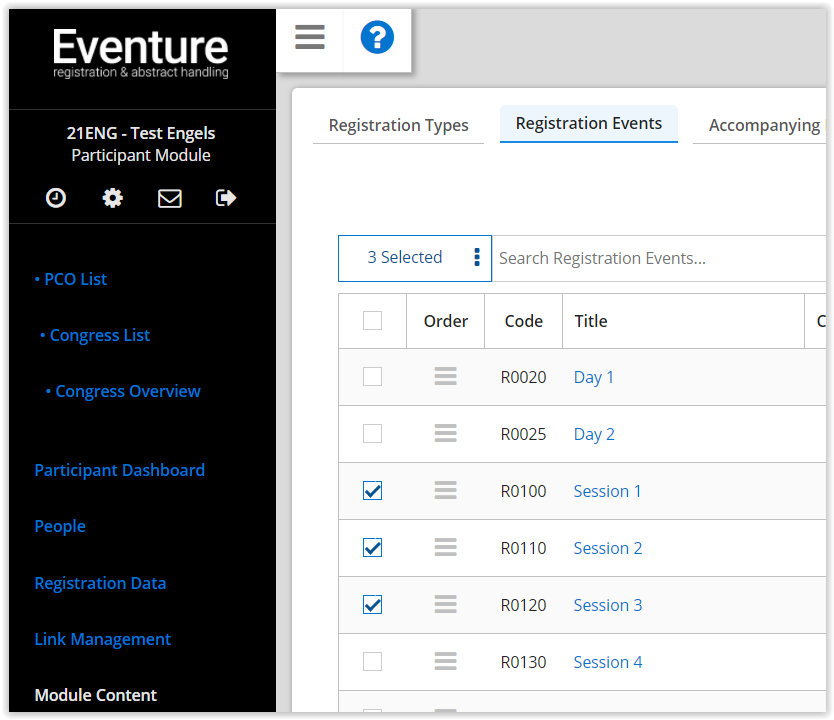Viewport: 834px width, 720px height.
Task: Uncheck the Session 2 checkbox
Action: pyautogui.click(x=372, y=547)
